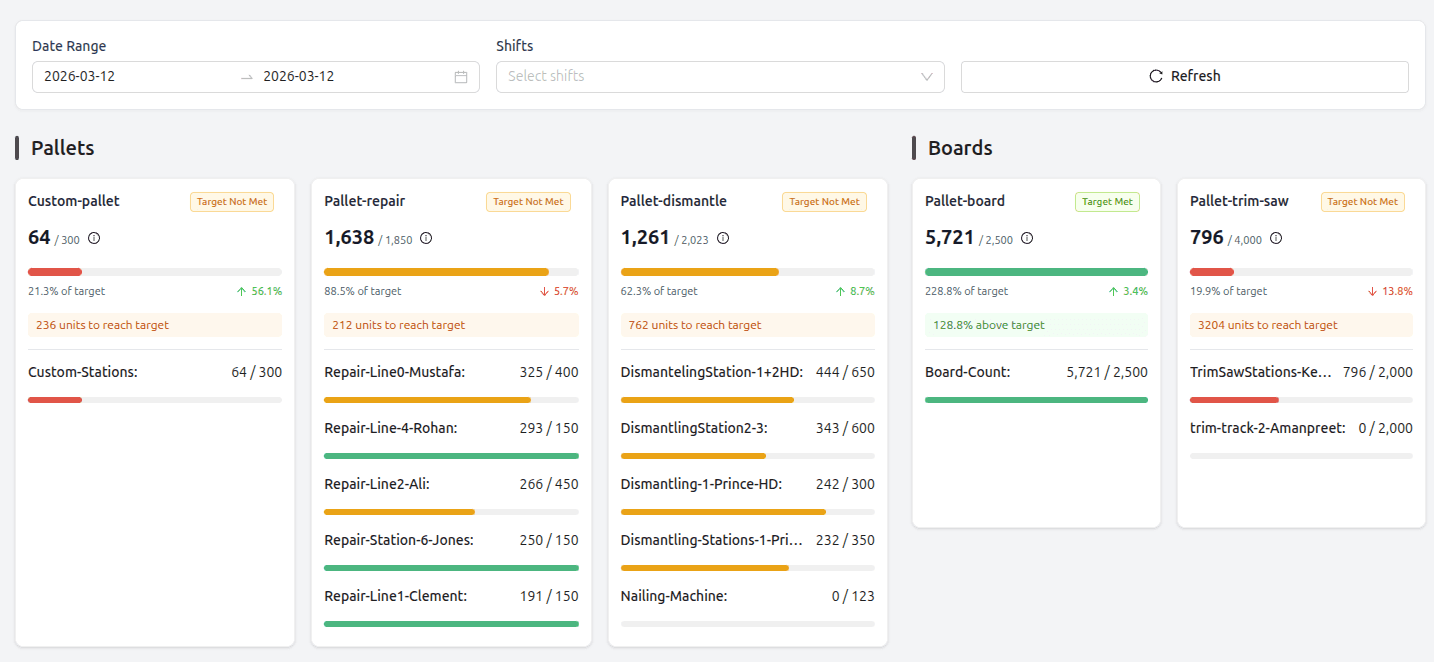Select the end date field in Date Range
Viewport: 1434px width, 662px height.
tap(300, 76)
